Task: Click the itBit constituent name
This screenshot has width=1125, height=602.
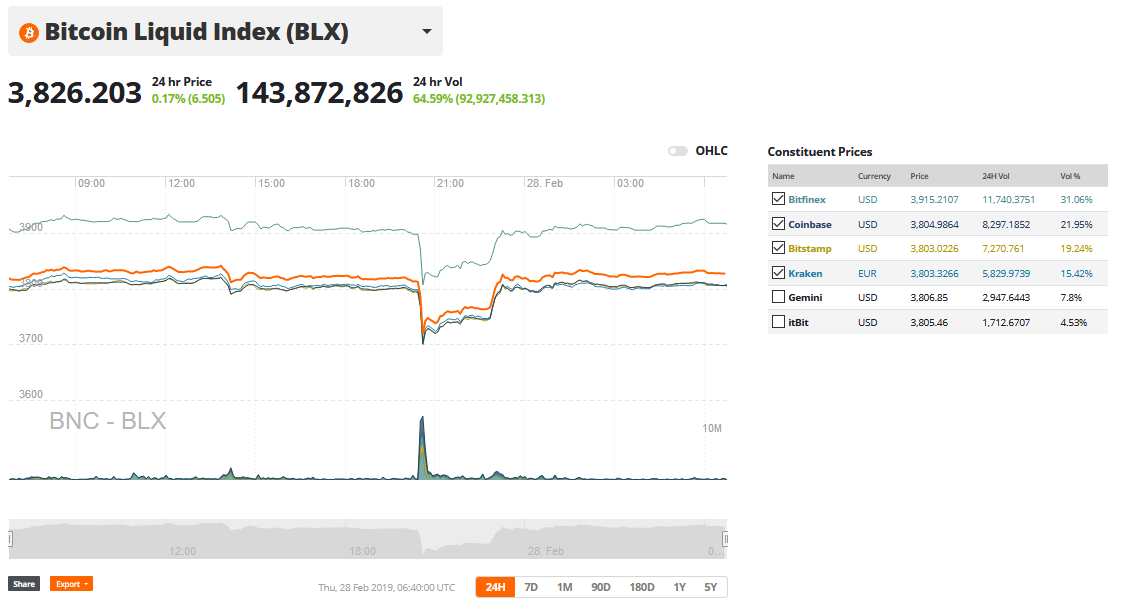Action: coord(798,323)
